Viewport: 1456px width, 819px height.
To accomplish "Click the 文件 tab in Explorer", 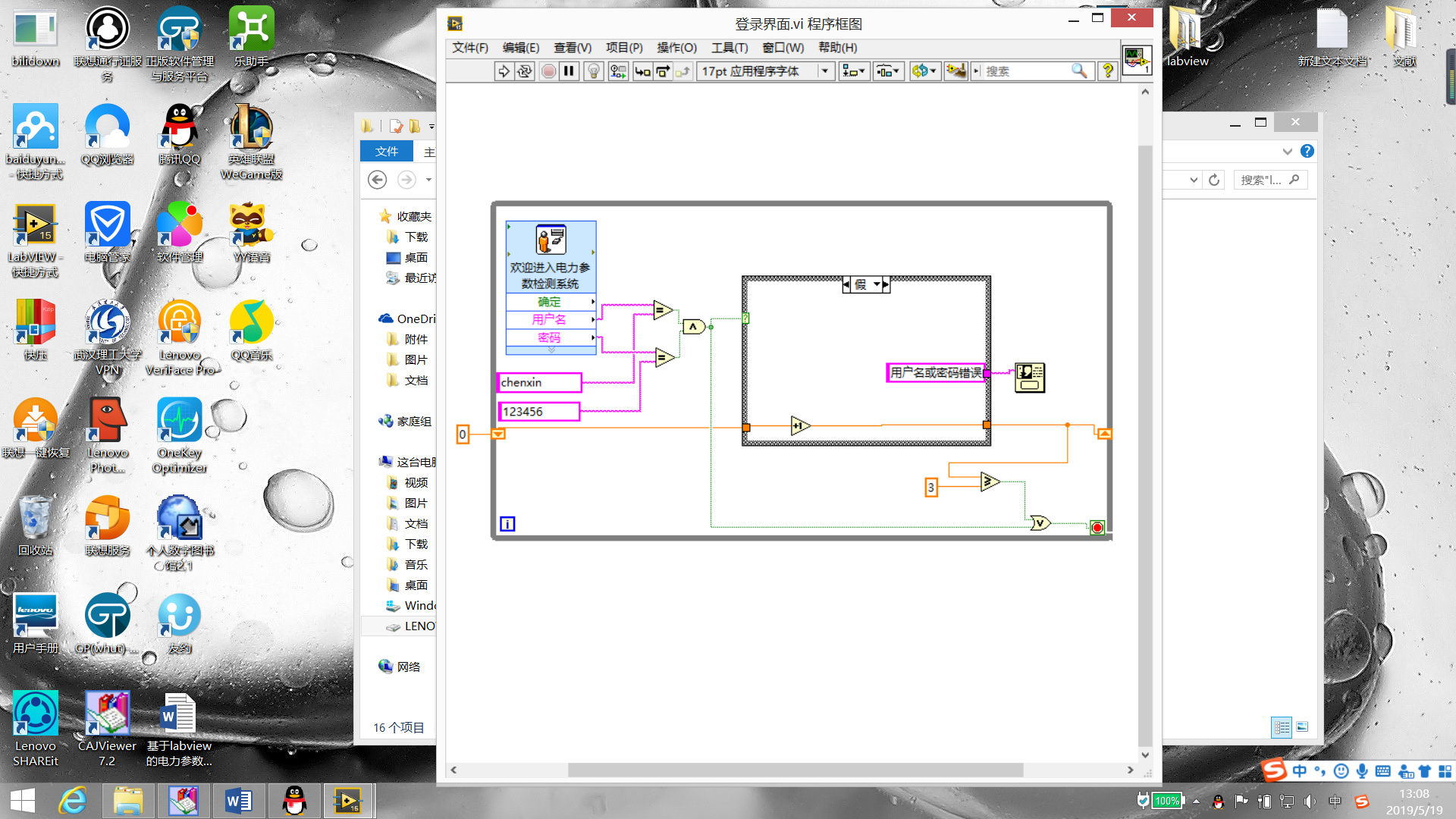I will pyautogui.click(x=386, y=152).
